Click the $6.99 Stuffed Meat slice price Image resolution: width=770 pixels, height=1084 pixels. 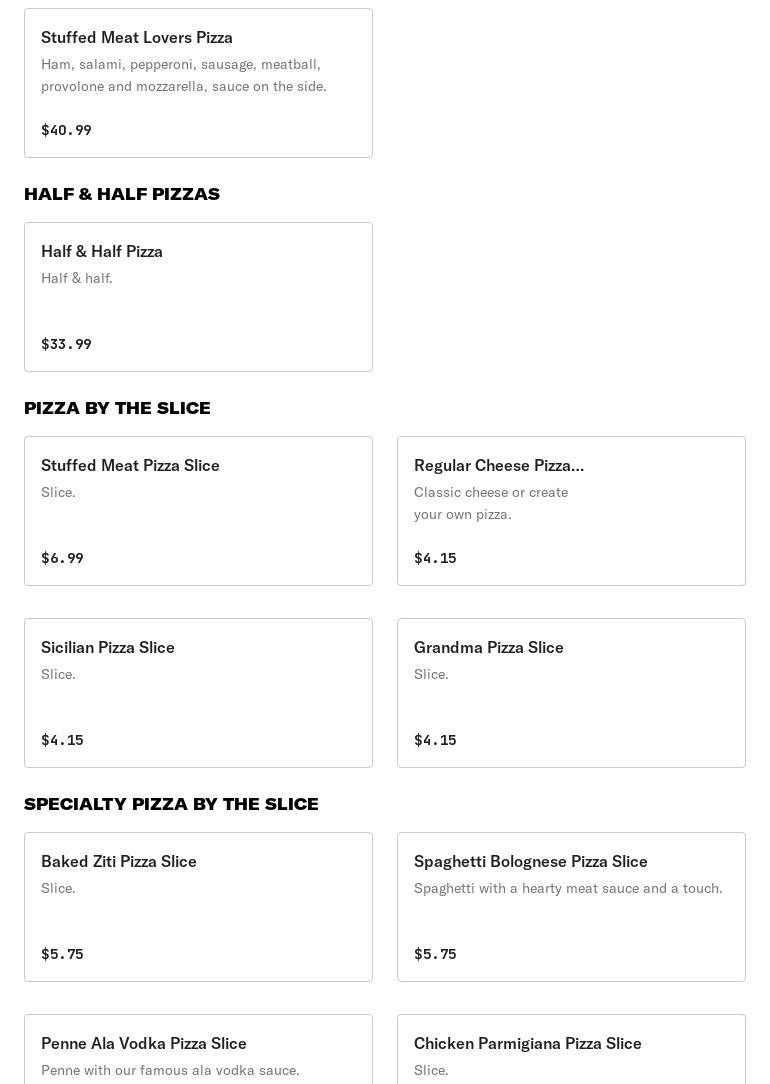click(x=62, y=558)
